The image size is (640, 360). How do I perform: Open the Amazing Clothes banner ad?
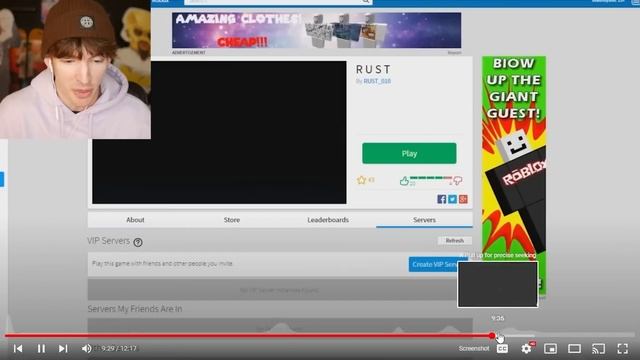[316, 30]
